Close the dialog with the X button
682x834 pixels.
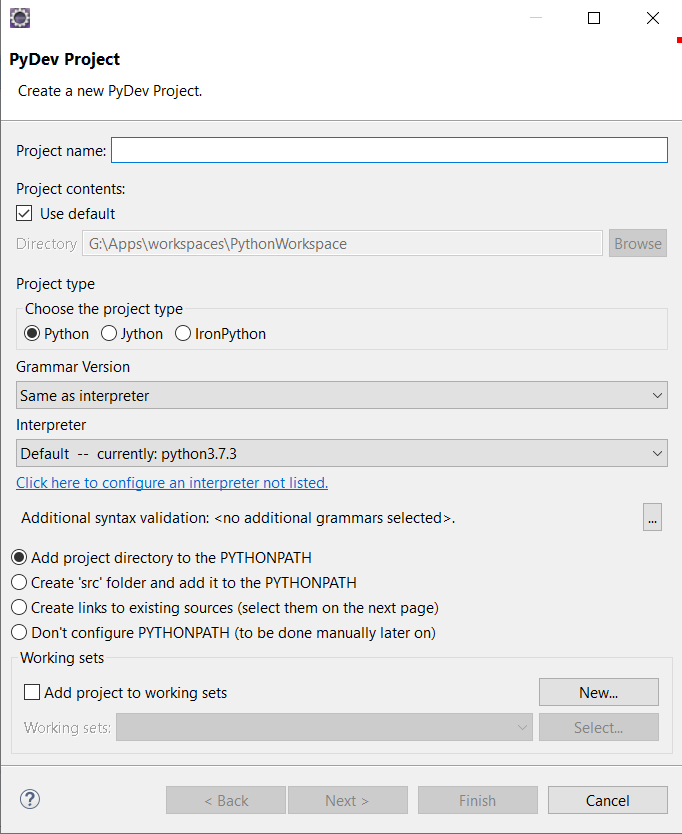653,18
